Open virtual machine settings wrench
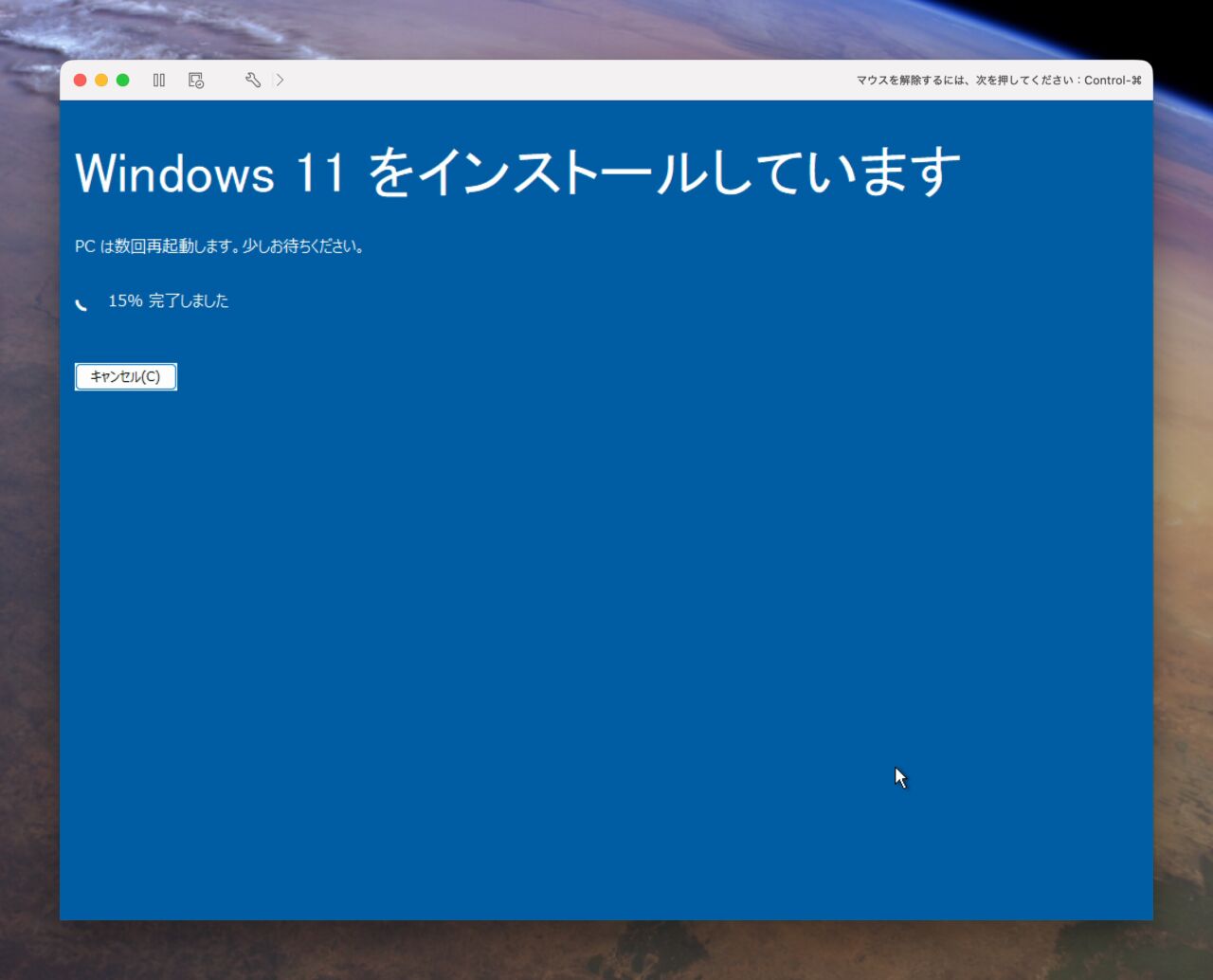The image size is (1213, 980). (x=252, y=81)
